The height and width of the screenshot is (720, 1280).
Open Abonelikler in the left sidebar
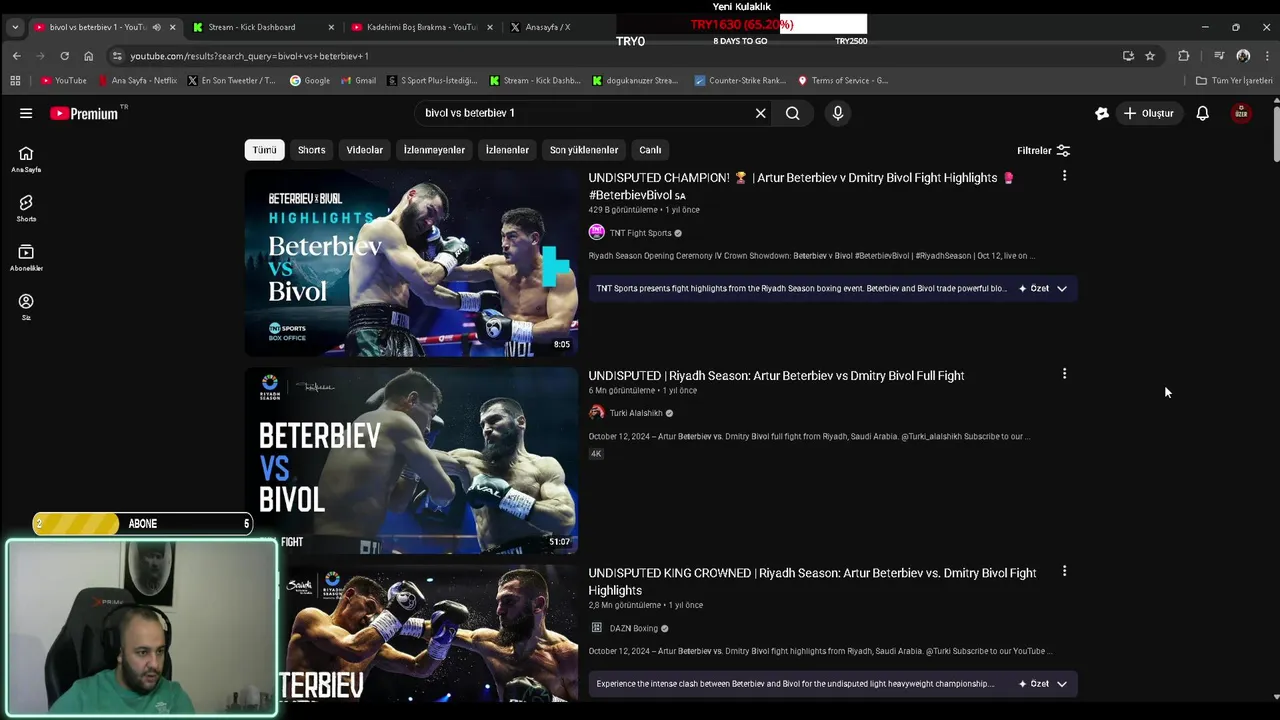[26, 258]
